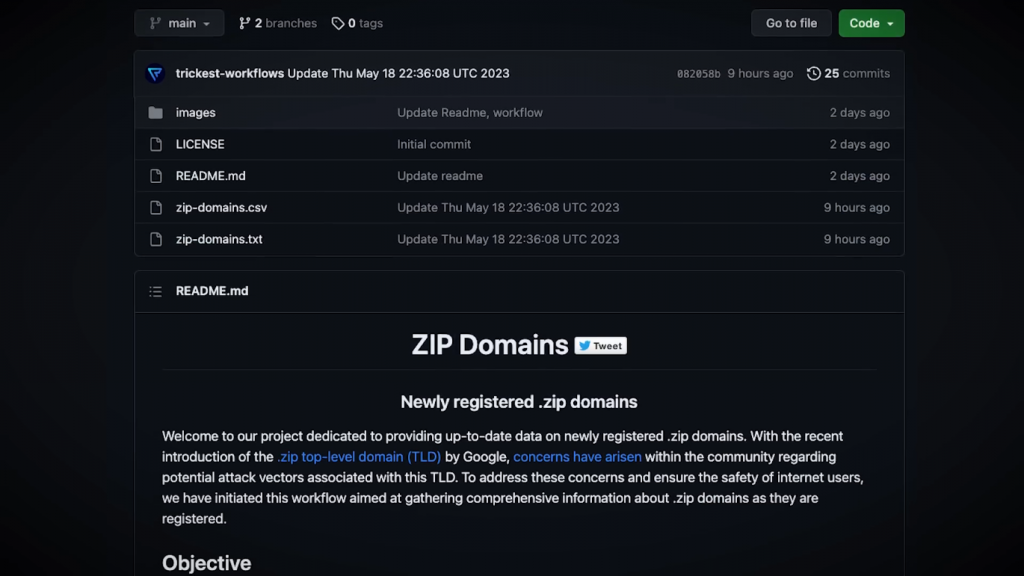View the 0 tags link

[357, 23]
